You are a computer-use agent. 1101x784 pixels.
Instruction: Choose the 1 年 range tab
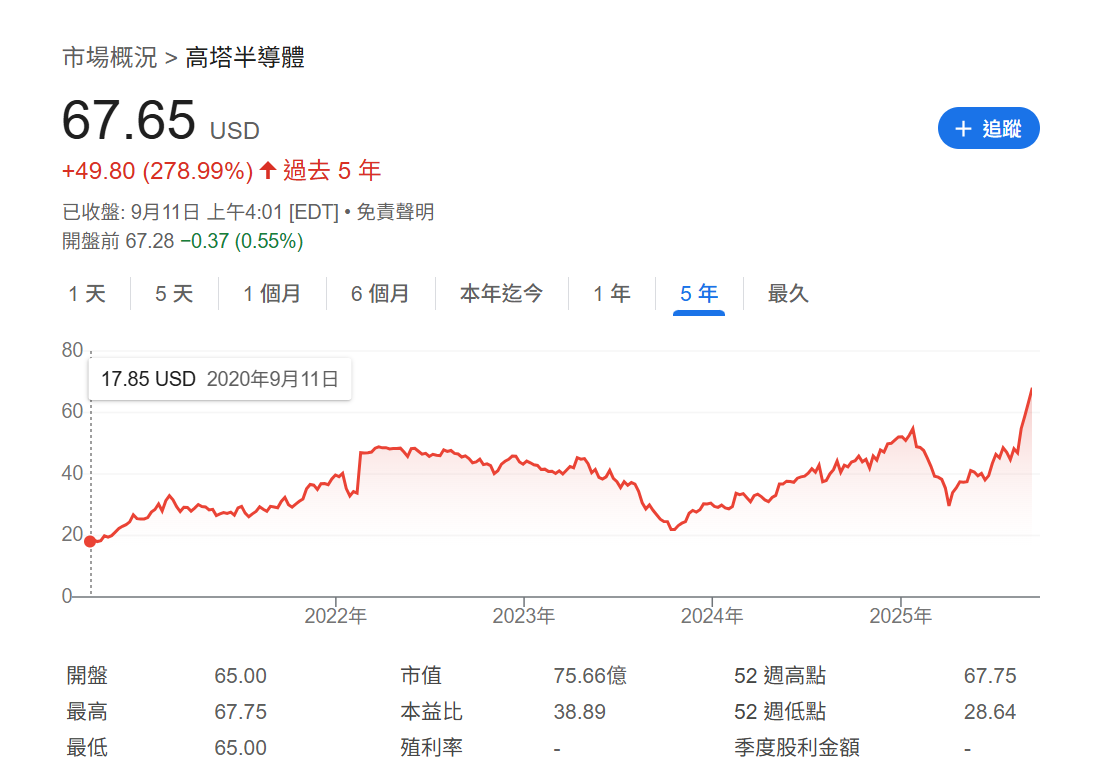[612, 293]
